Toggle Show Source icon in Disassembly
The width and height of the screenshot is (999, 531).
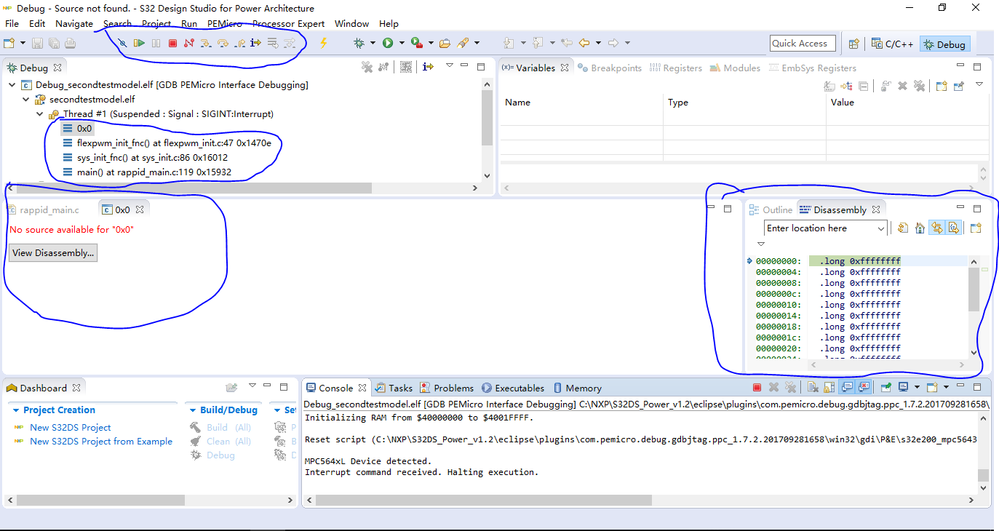[953, 228]
